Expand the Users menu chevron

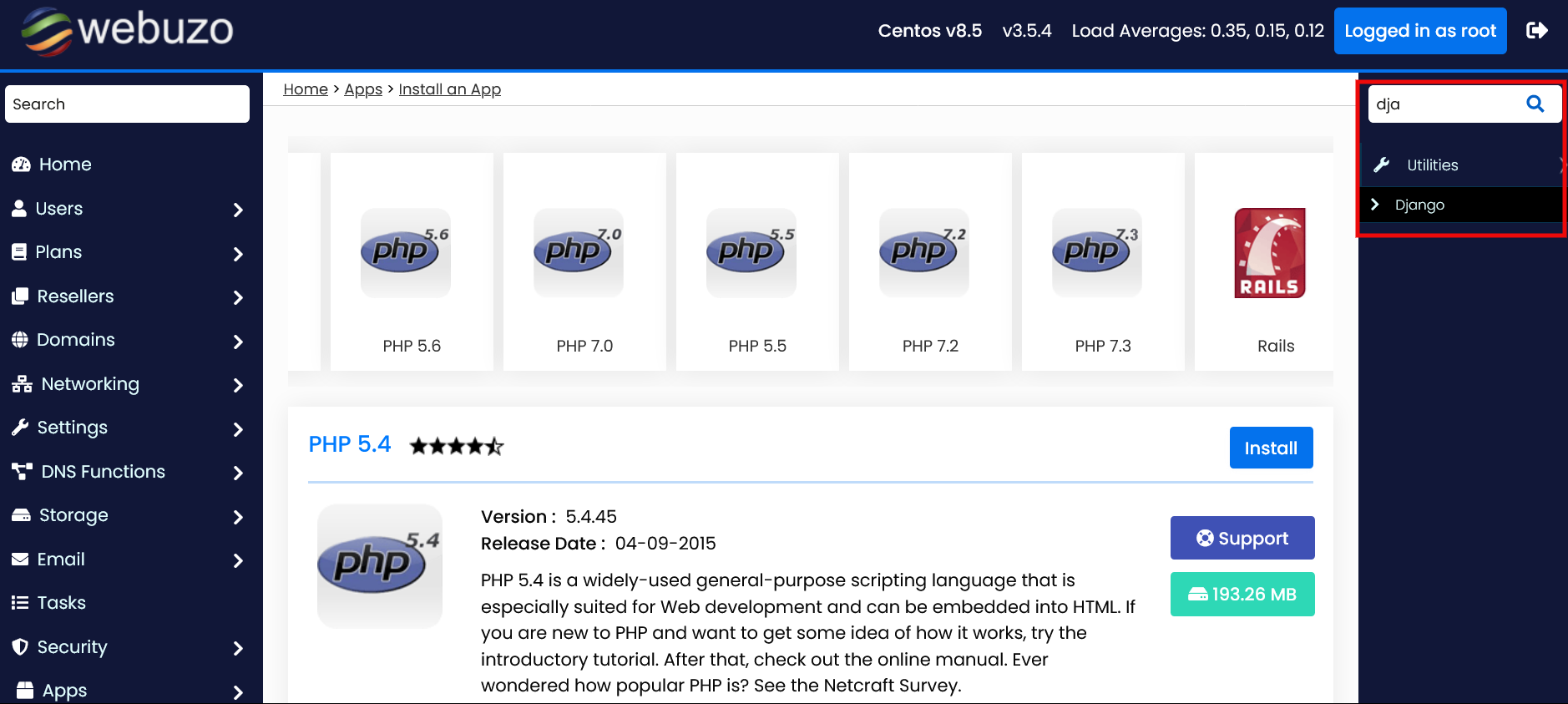238,210
